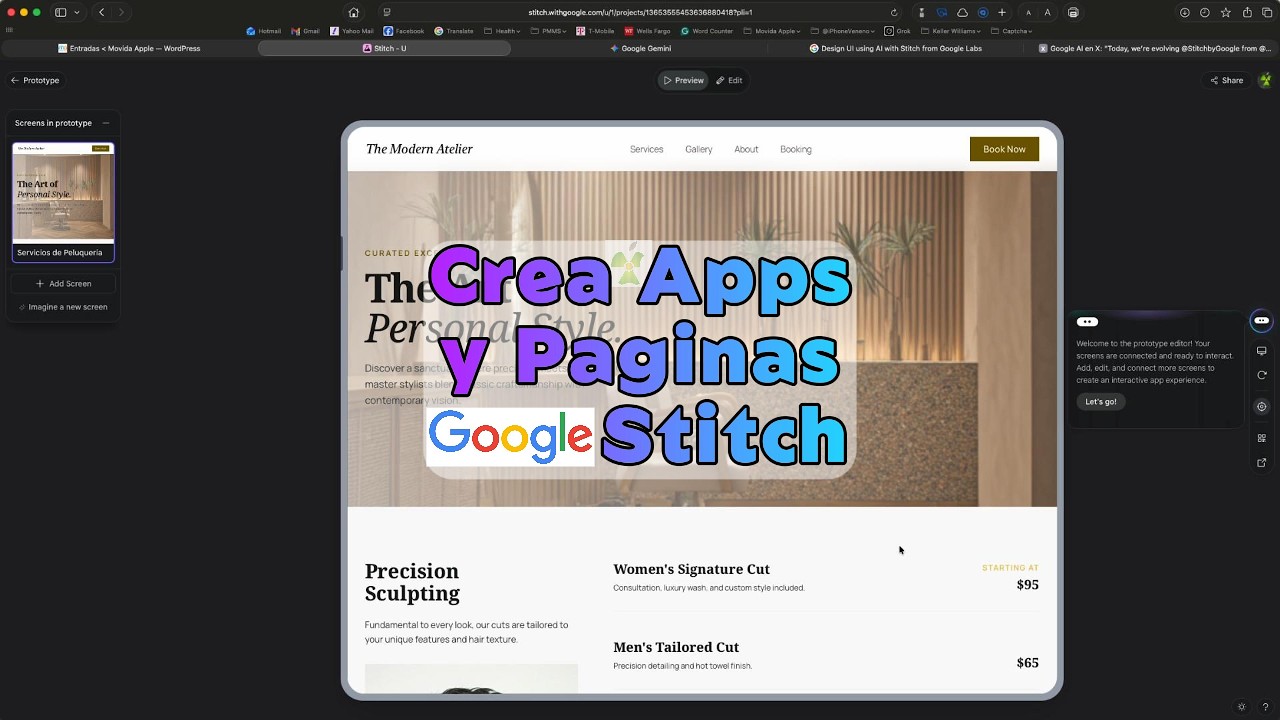Open Services in the prototype navigation
Screen dimensions: 1280x720
click(x=646, y=149)
